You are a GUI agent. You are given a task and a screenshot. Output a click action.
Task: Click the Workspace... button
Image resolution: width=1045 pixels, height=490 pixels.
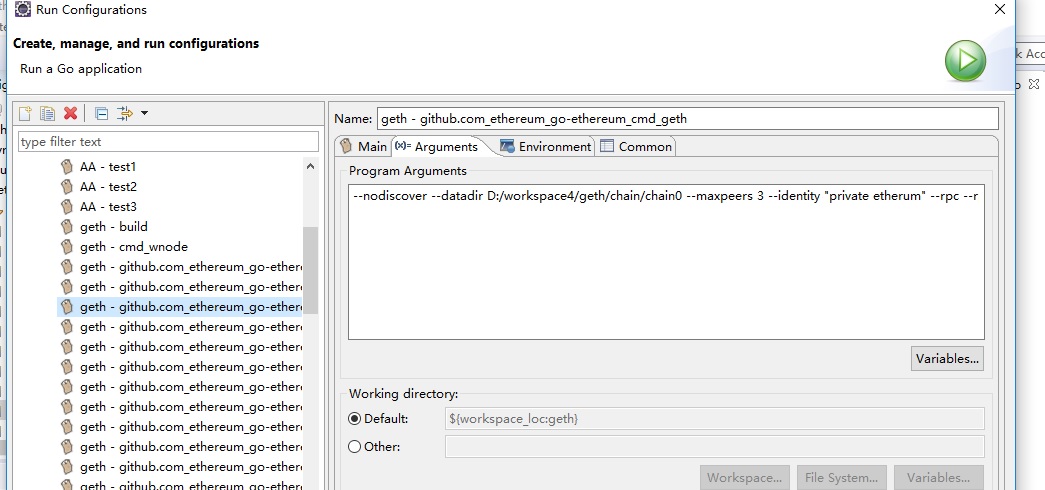744,477
